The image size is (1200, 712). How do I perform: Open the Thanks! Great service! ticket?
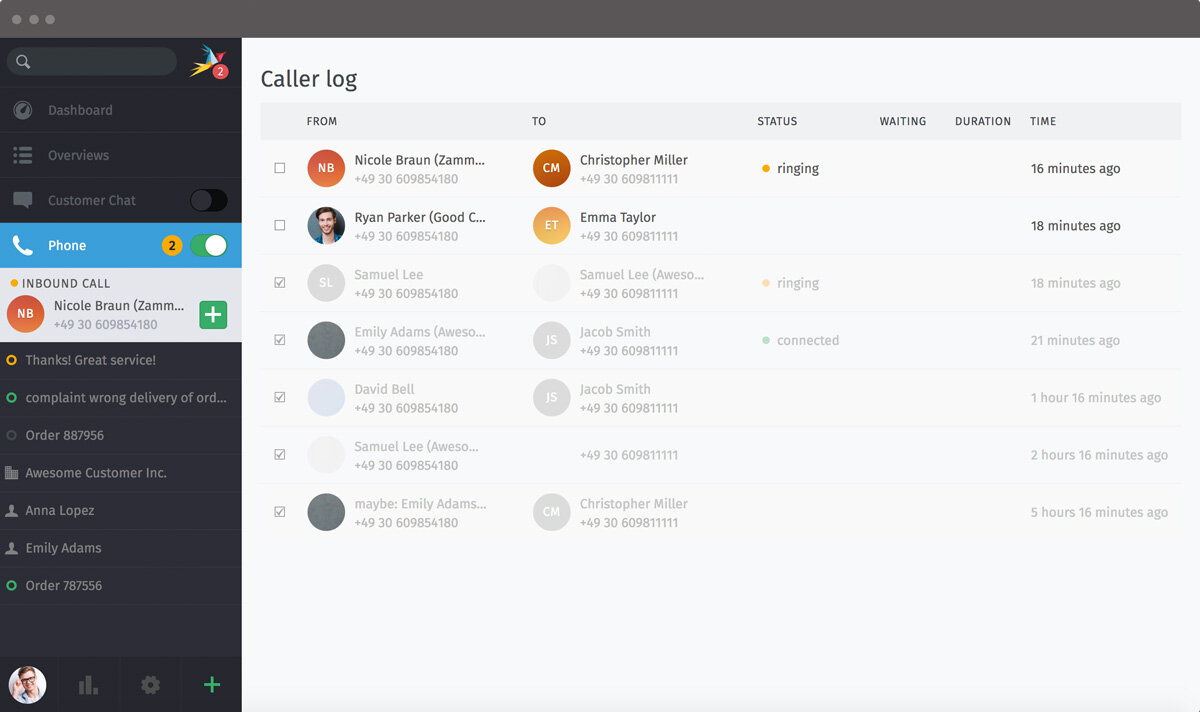(121, 360)
